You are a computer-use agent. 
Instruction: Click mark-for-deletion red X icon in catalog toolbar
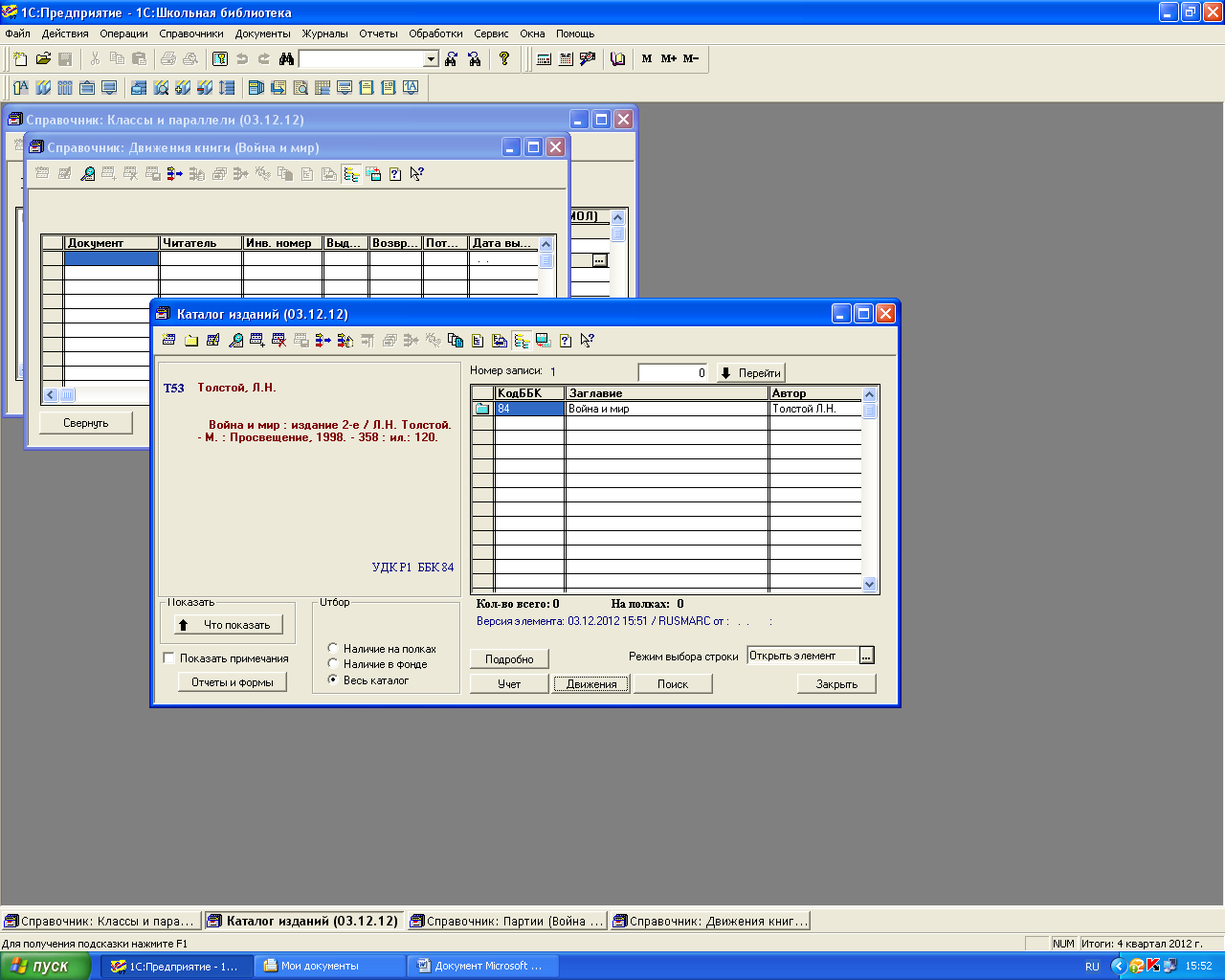(x=279, y=340)
